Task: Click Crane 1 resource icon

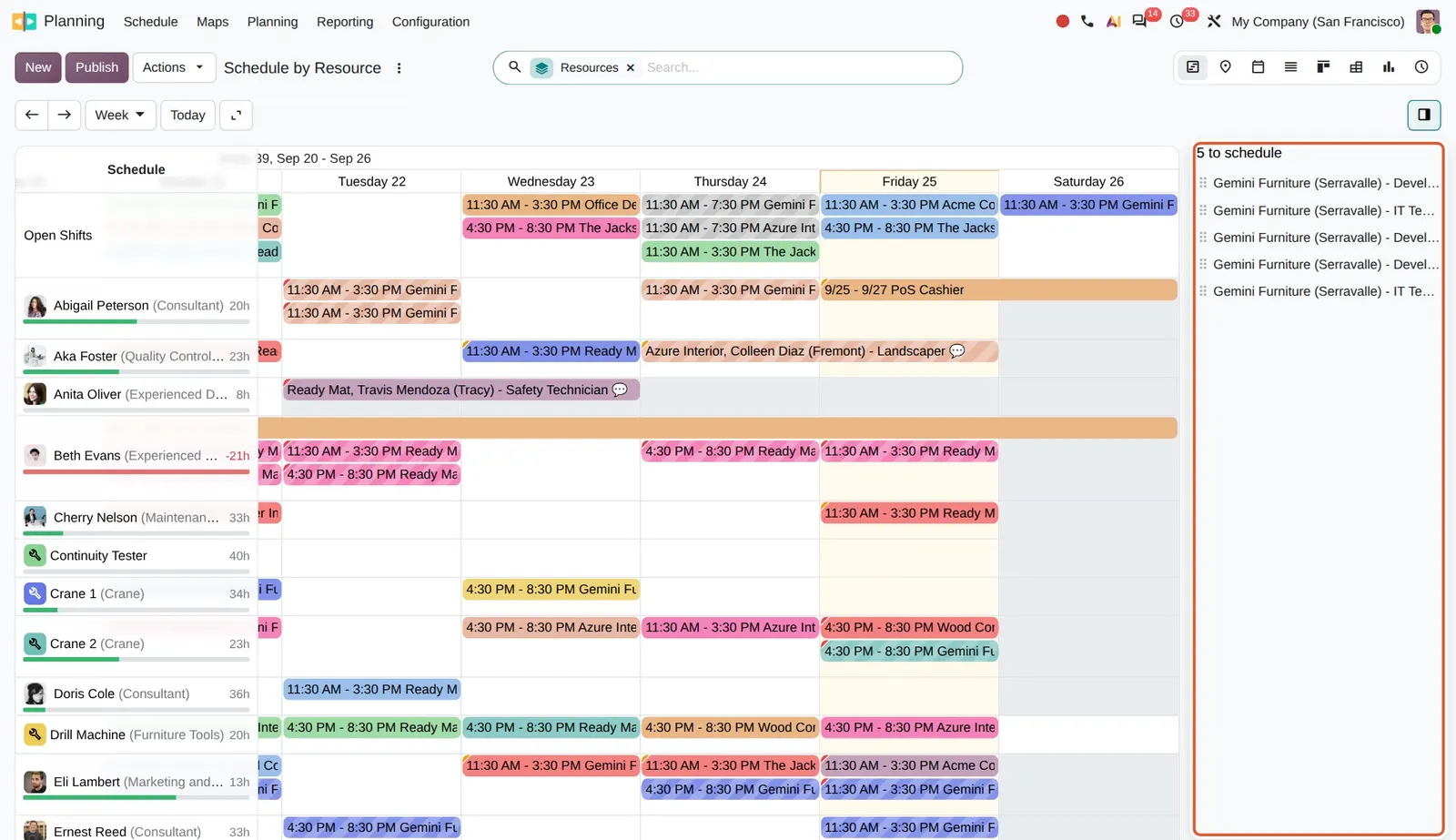Action: 35,593
